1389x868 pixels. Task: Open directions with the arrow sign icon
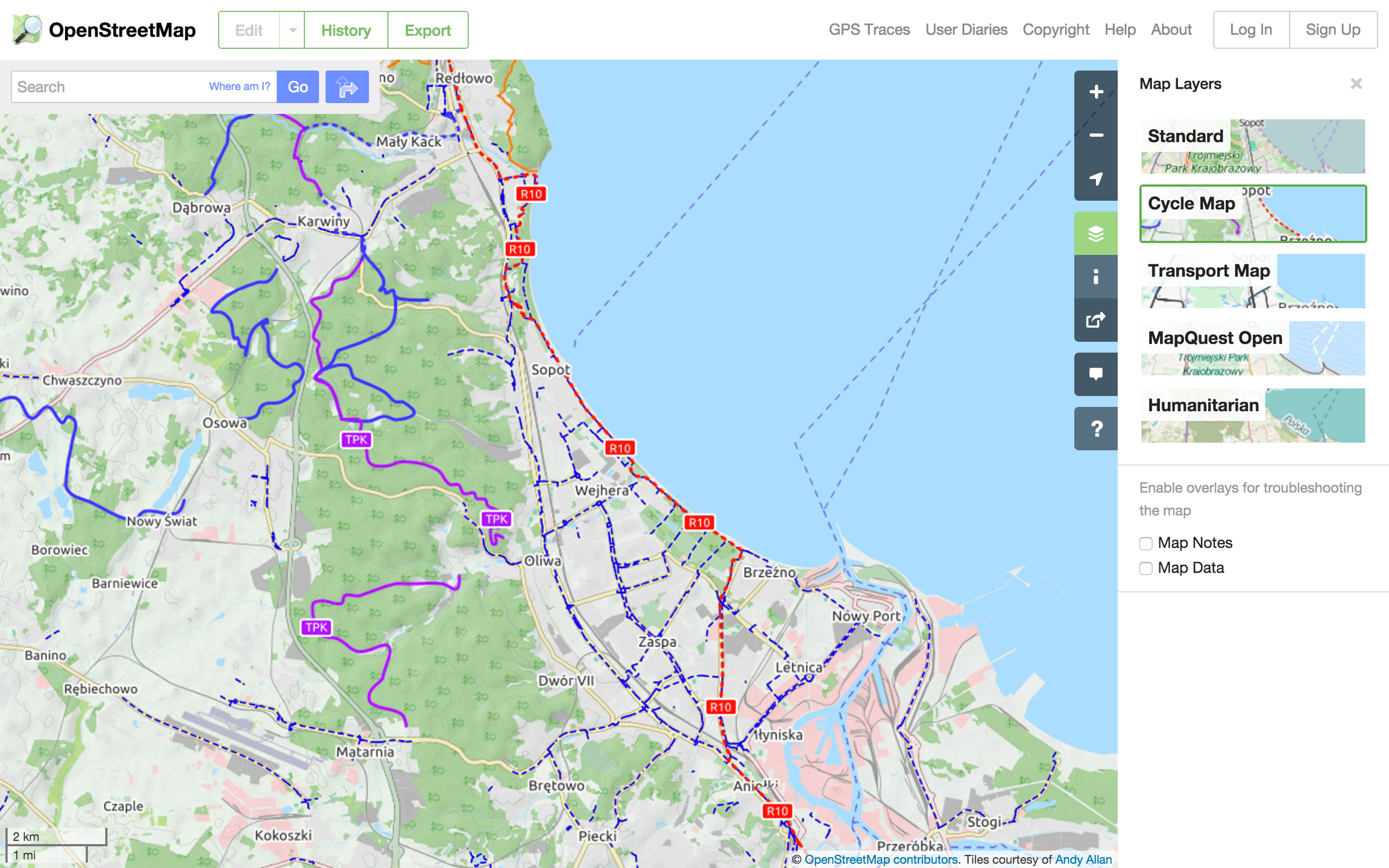point(347,87)
